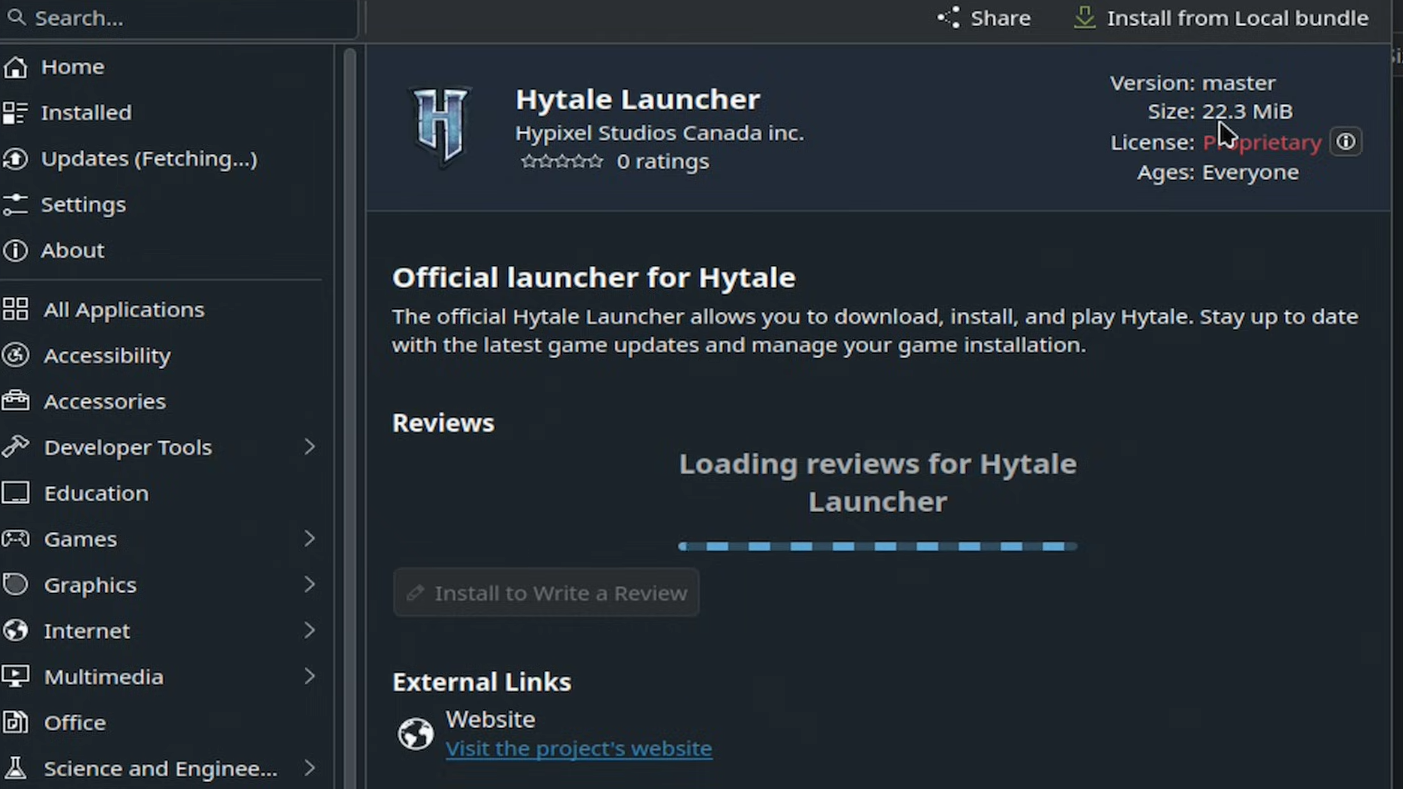Click Hypixel Studios Canada inc. text
This screenshot has width=1403, height=789.
click(x=659, y=133)
